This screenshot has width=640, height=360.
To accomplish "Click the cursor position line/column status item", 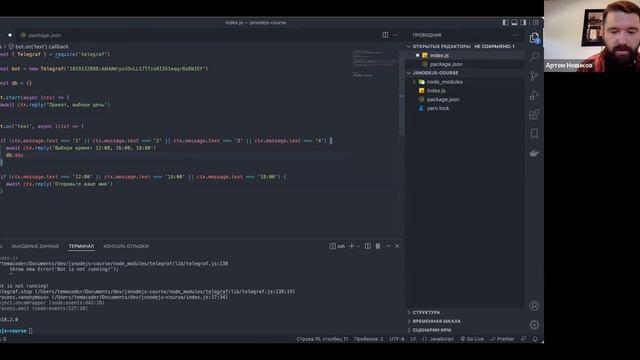I will click(x=322, y=339).
